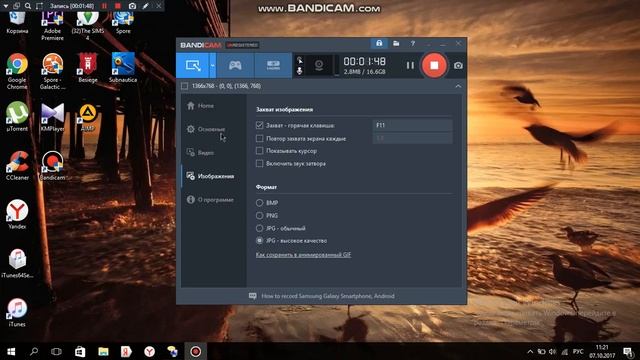Image resolution: width=640 pixels, height=360 pixels.
Task: Select the PNG format option
Action: (x=260, y=215)
